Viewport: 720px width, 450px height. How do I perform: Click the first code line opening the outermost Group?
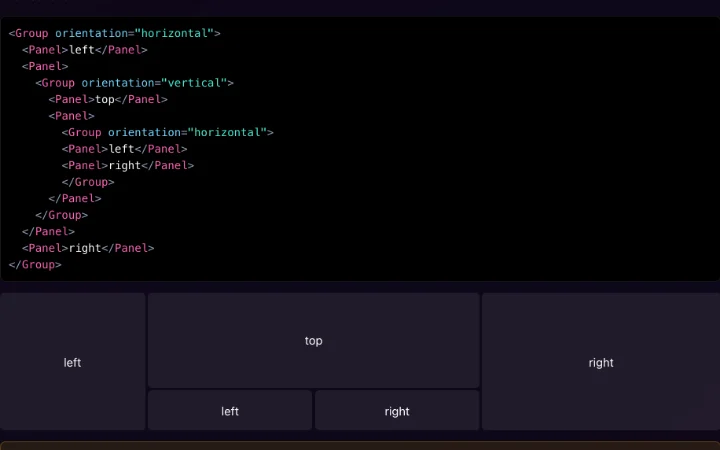114,33
